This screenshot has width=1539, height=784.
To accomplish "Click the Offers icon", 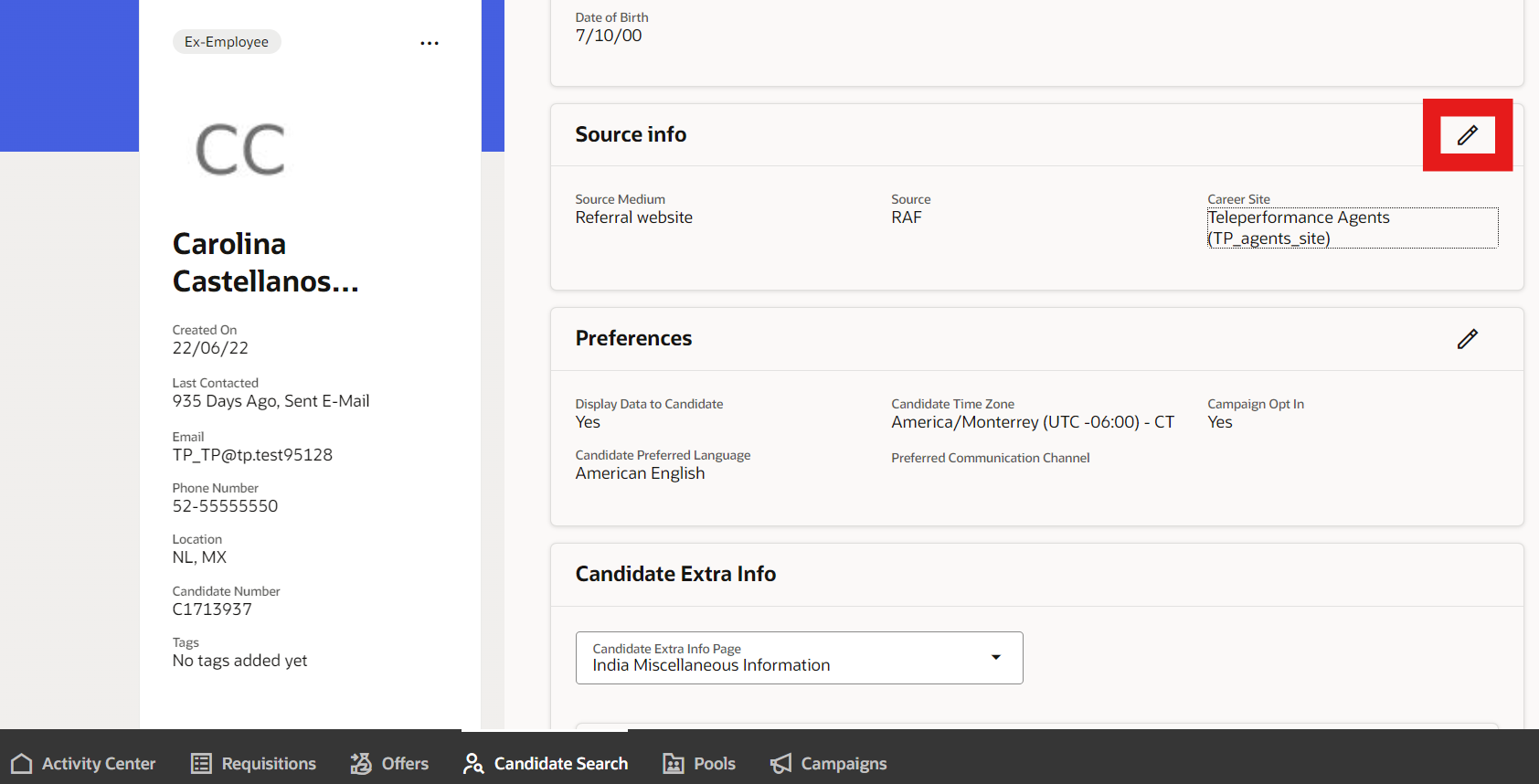I will (x=361, y=763).
